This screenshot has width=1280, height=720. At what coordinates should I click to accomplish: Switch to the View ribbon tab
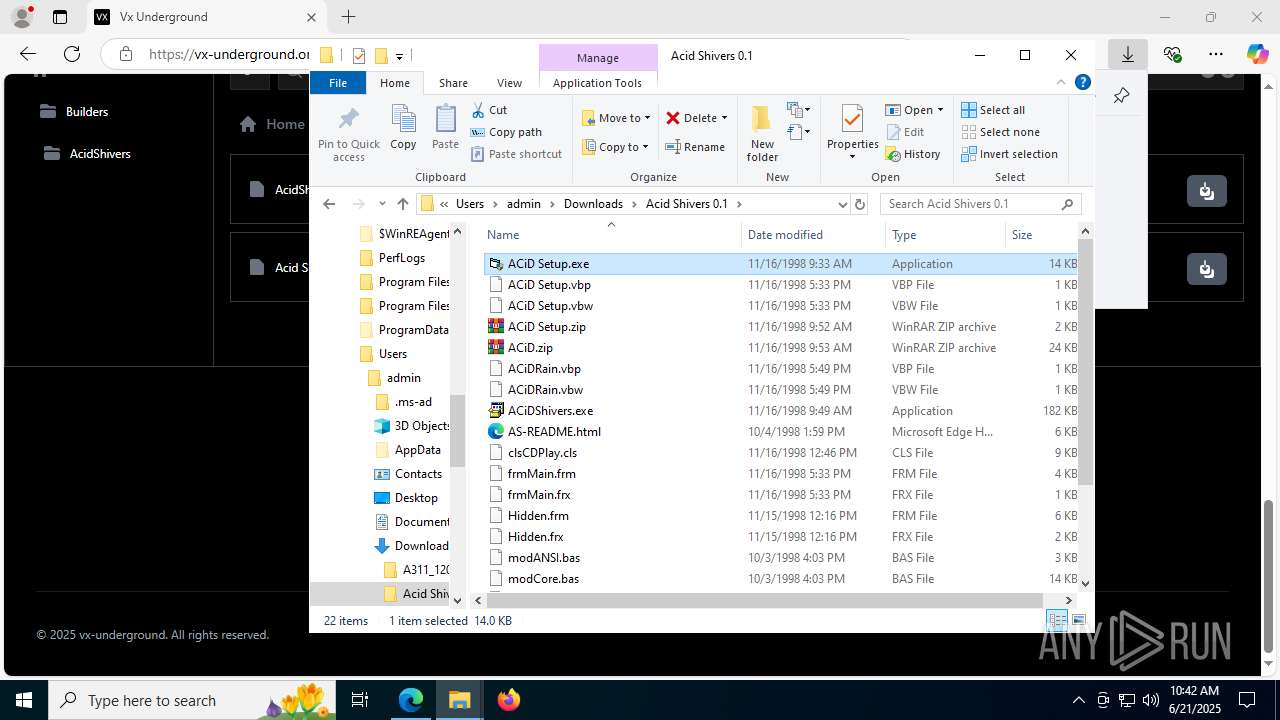(x=509, y=83)
